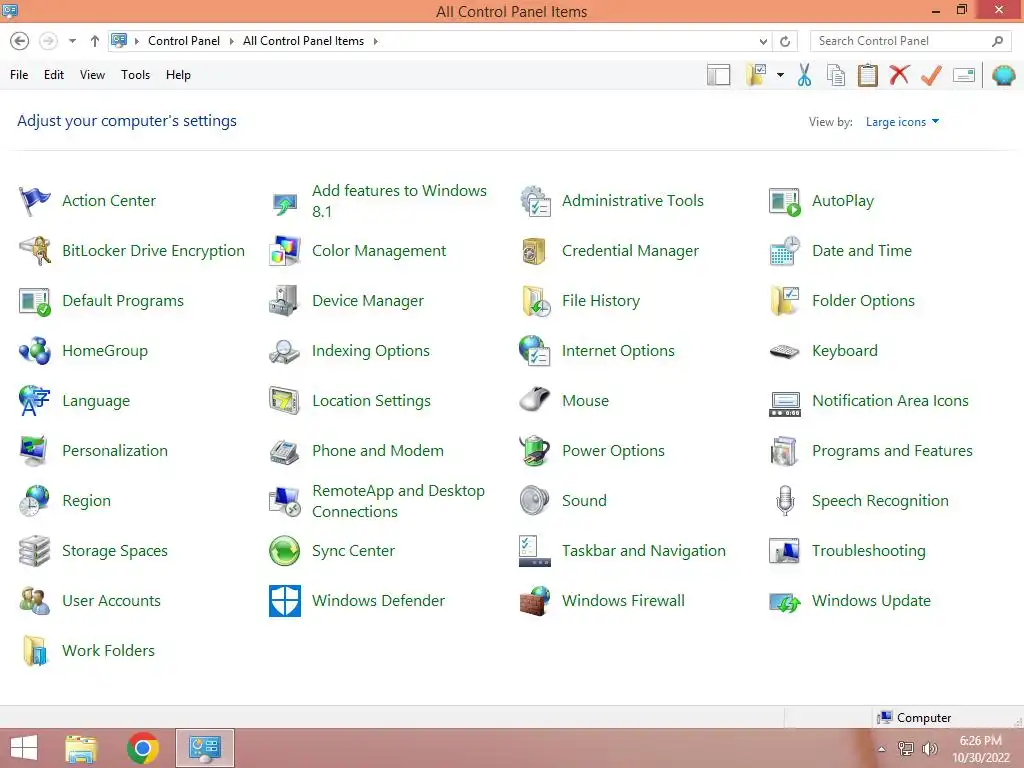1024x768 pixels.
Task: Open the View menu
Action: coord(92,75)
